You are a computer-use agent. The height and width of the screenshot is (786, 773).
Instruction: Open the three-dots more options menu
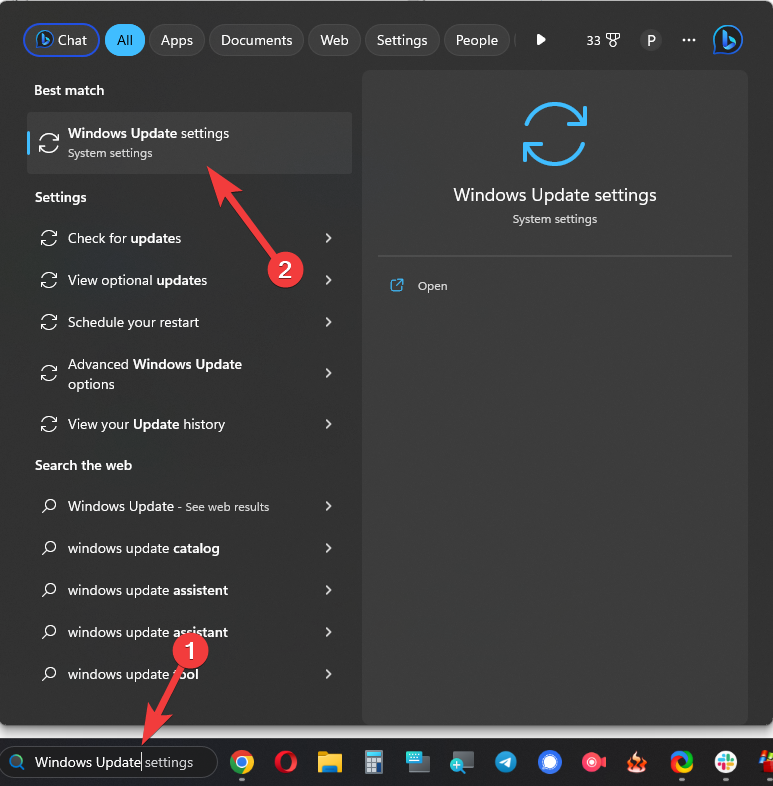click(688, 40)
